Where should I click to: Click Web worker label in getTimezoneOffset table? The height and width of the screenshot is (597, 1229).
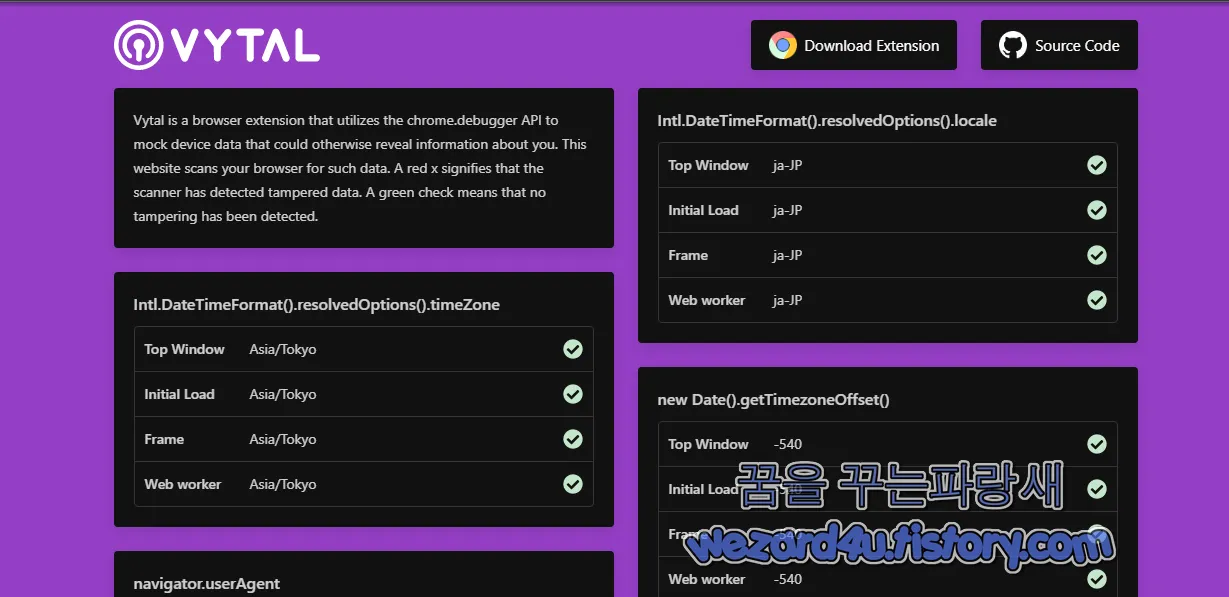[706, 579]
